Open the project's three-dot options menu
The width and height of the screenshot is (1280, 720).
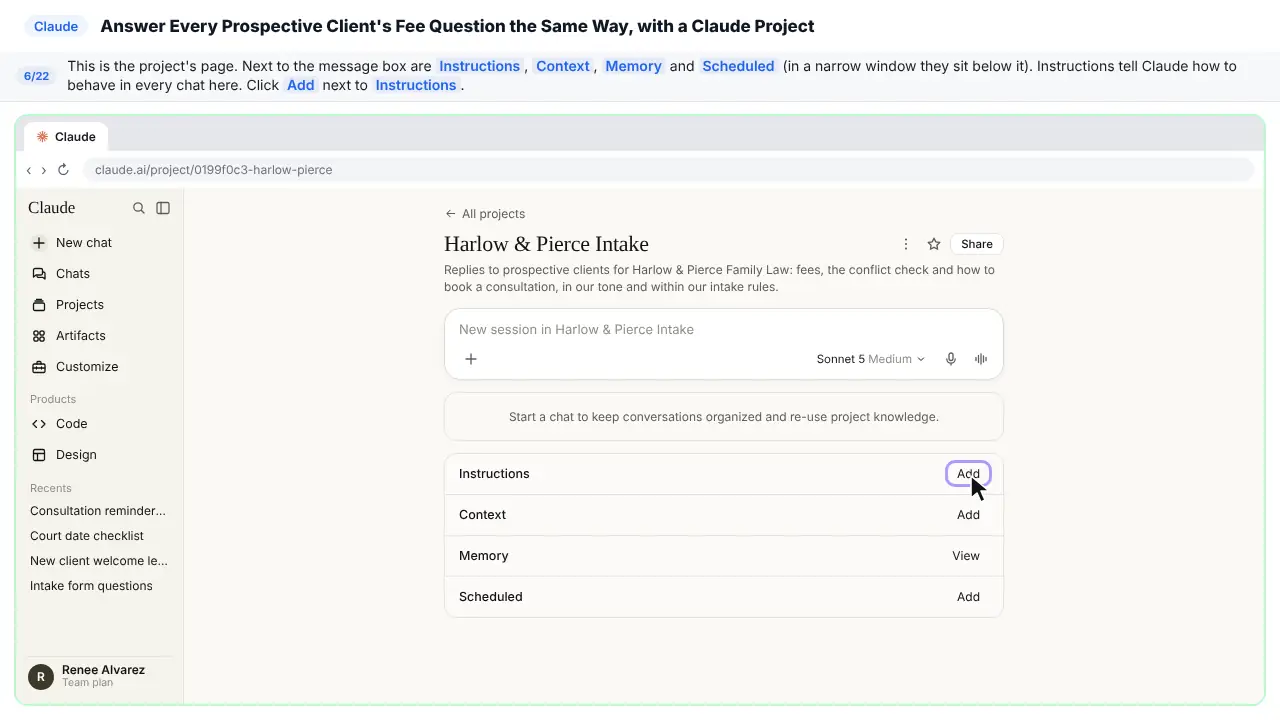[906, 244]
